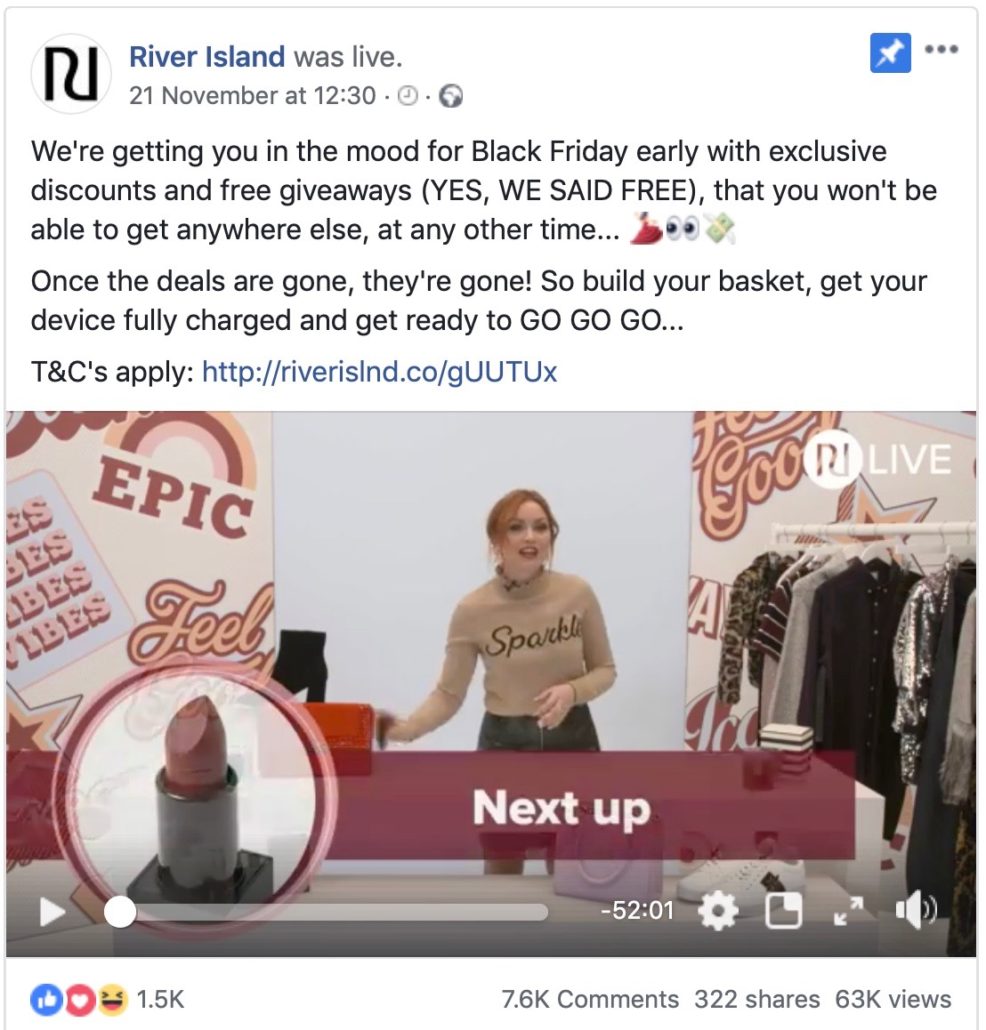Viewport: 986px width, 1030px height.
Task: Click the public globe privacy icon
Action: (x=451, y=97)
